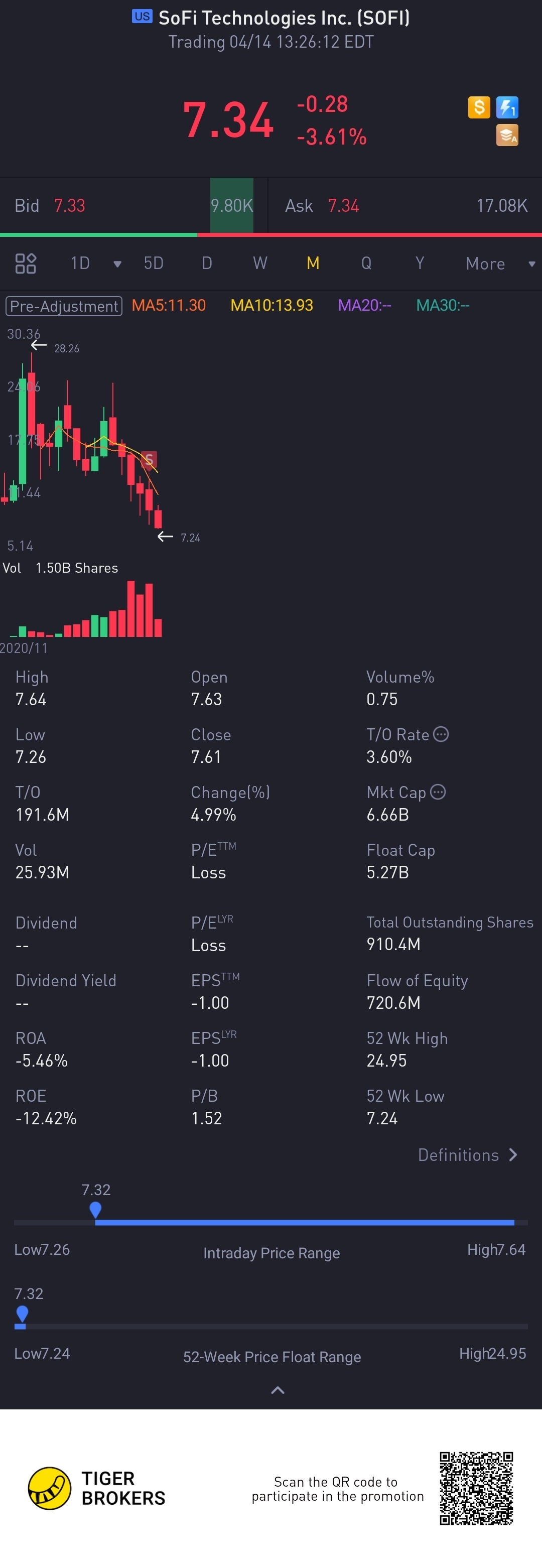Tap the Ask price 7.34 quote
The image size is (542, 1568).
(x=343, y=206)
